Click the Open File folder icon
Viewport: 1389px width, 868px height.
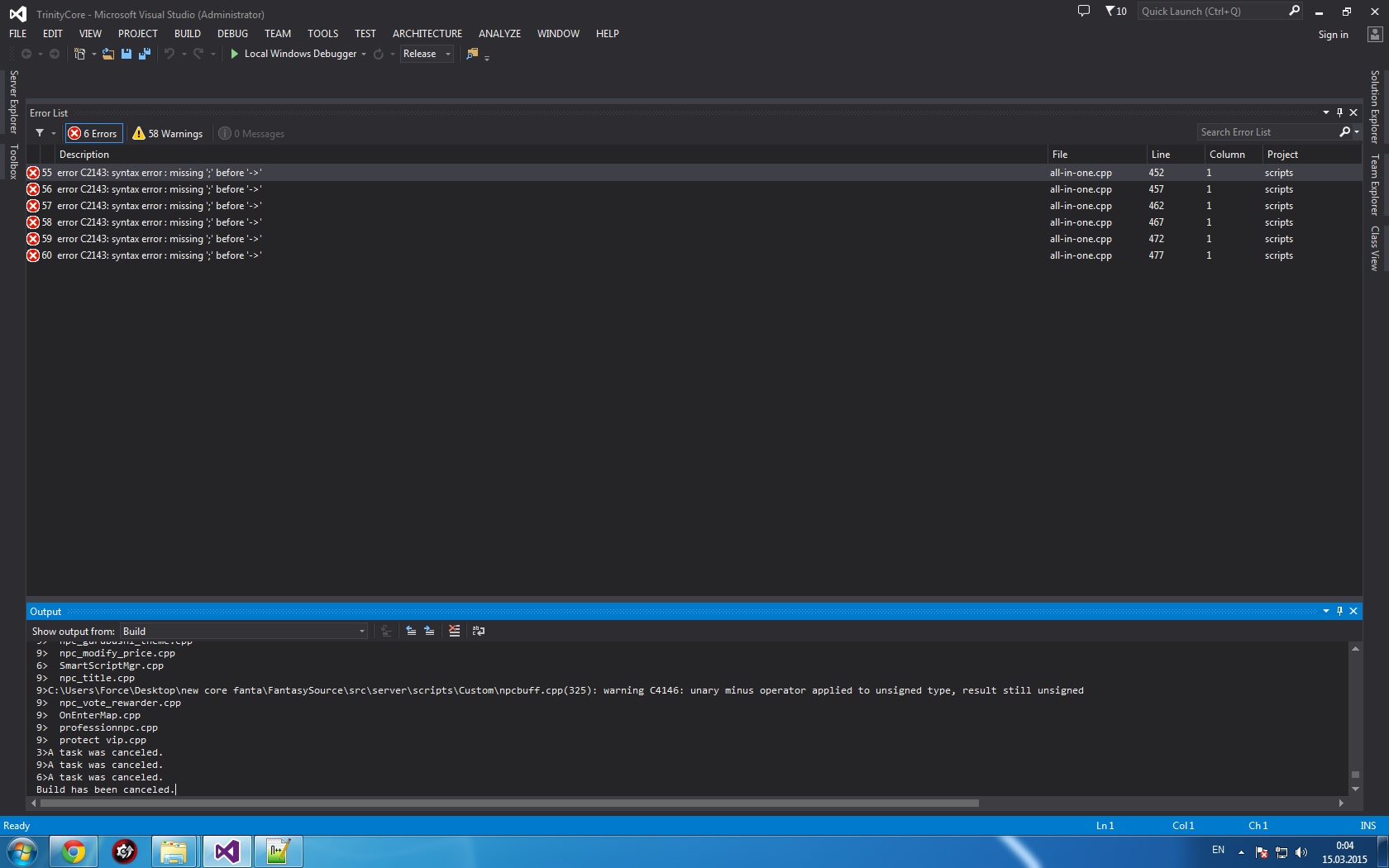pyautogui.click(x=108, y=54)
